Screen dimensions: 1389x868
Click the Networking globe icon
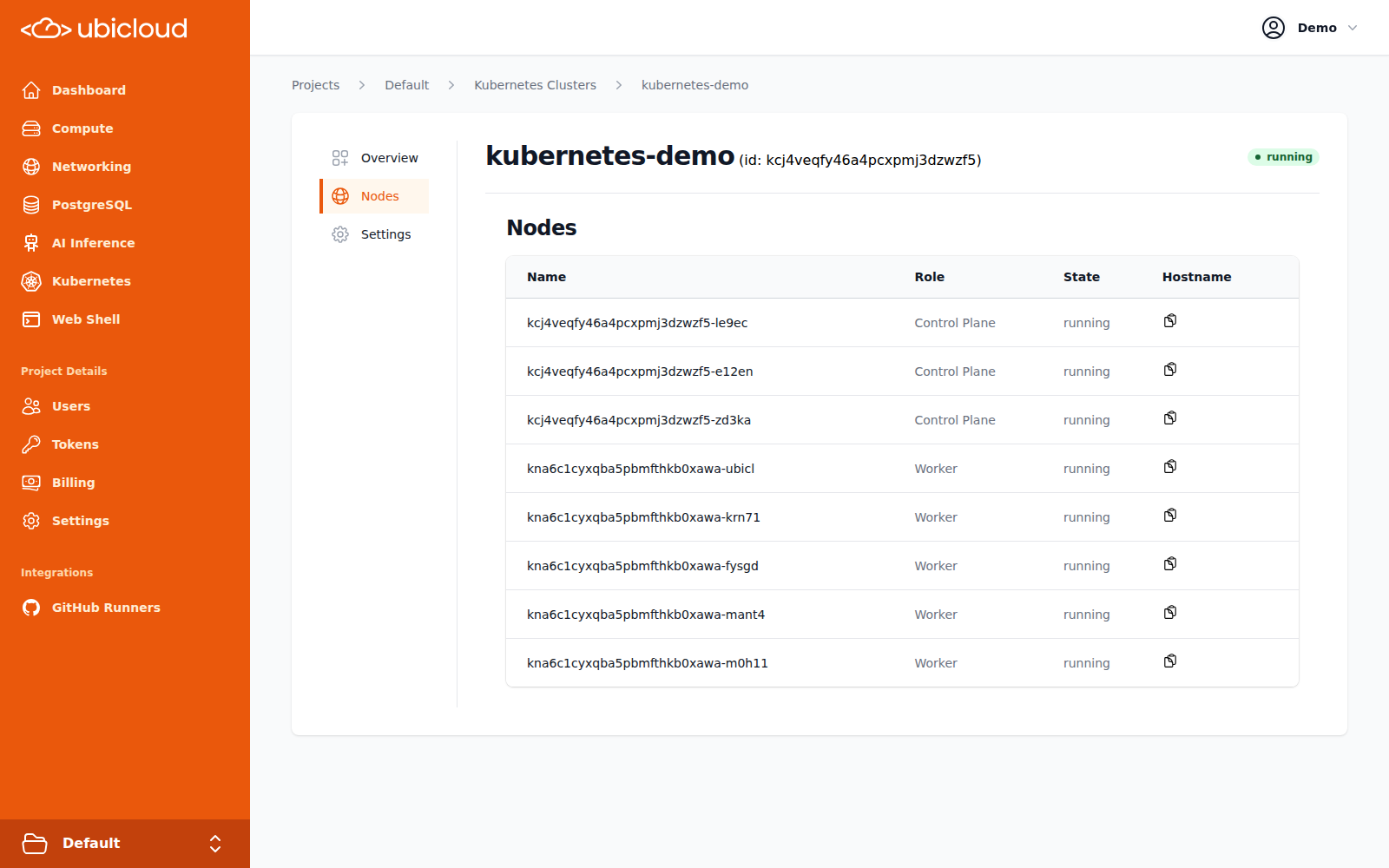31,167
